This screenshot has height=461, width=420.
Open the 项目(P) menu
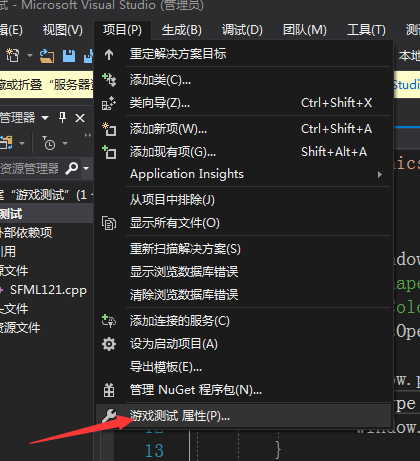click(x=122, y=30)
